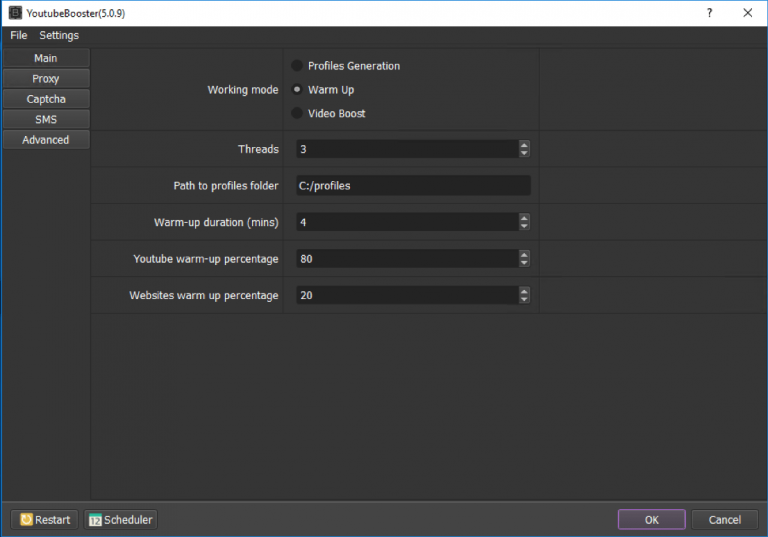Image resolution: width=768 pixels, height=537 pixels.
Task: Click the question mark help button
Action: (x=709, y=13)
